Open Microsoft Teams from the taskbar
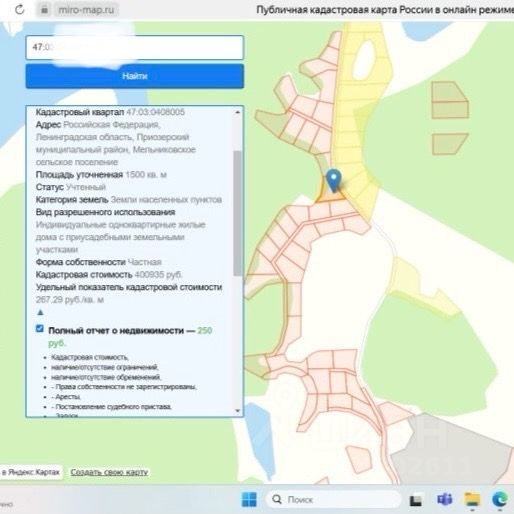 coord(444,499)
